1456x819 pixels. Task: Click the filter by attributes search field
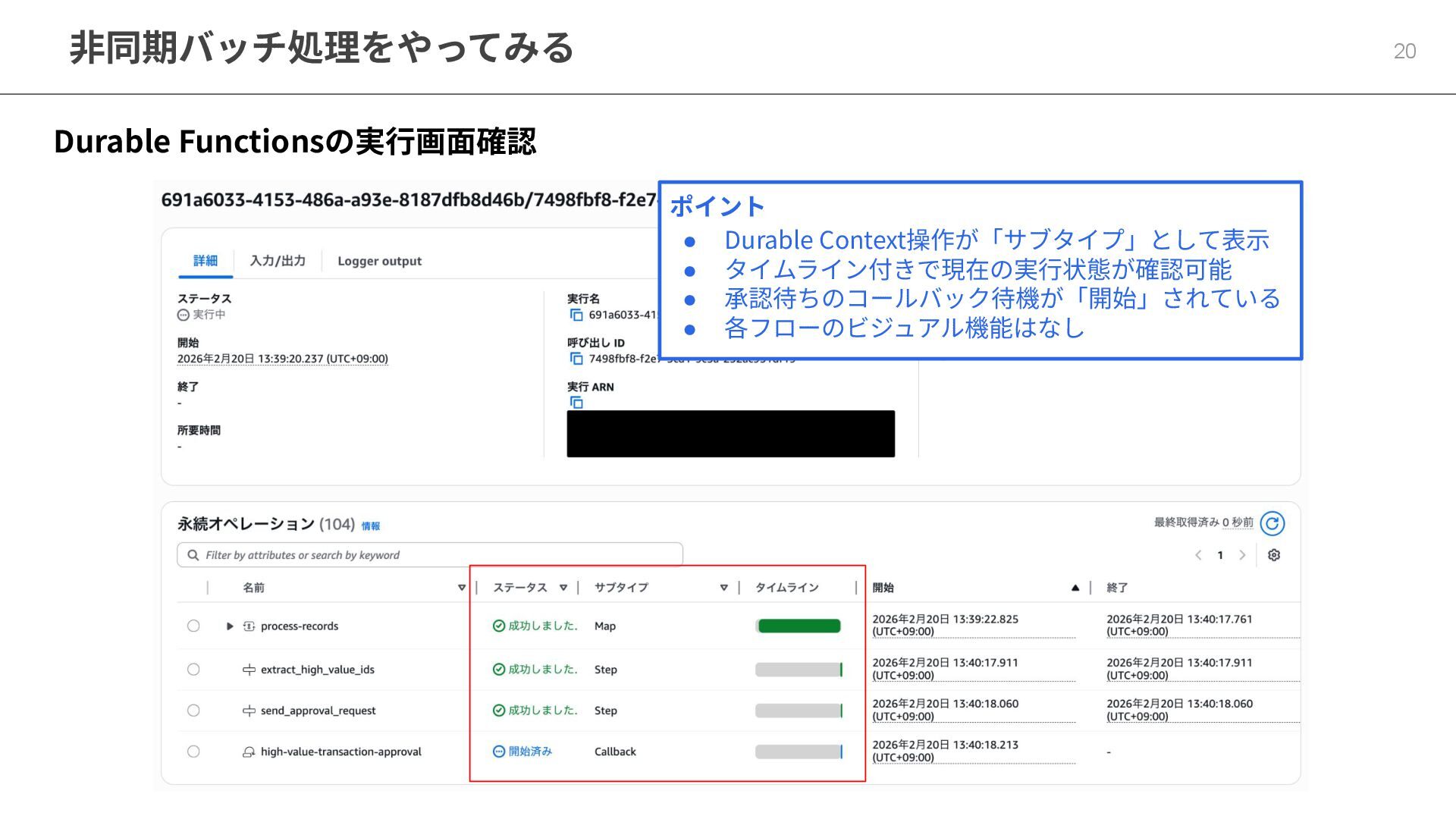pyautogui.click(x=430, y=555)
